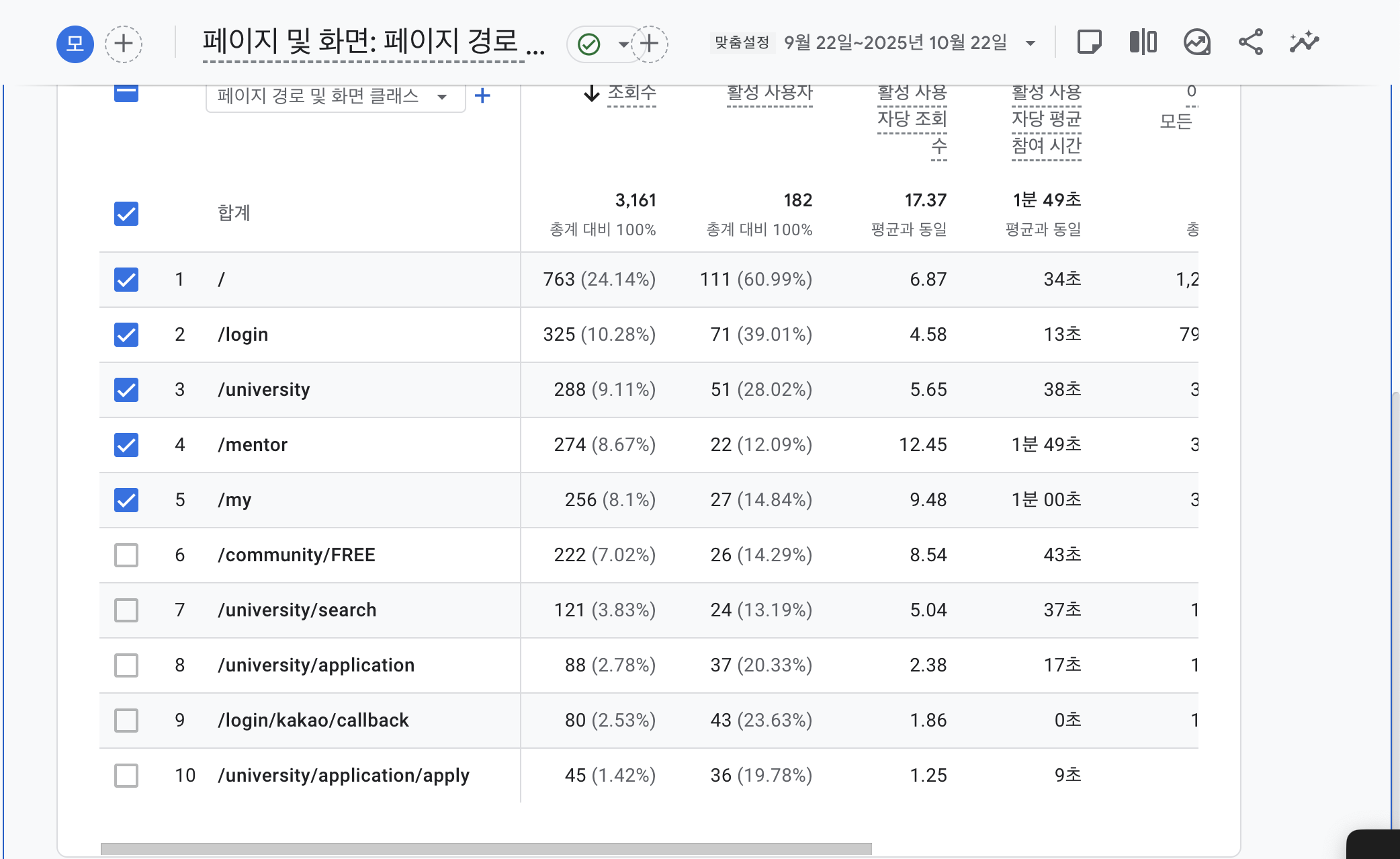The image size is (1400, 859).
Task: Sort by 조회수 column header
Action: tap(631, 93)
